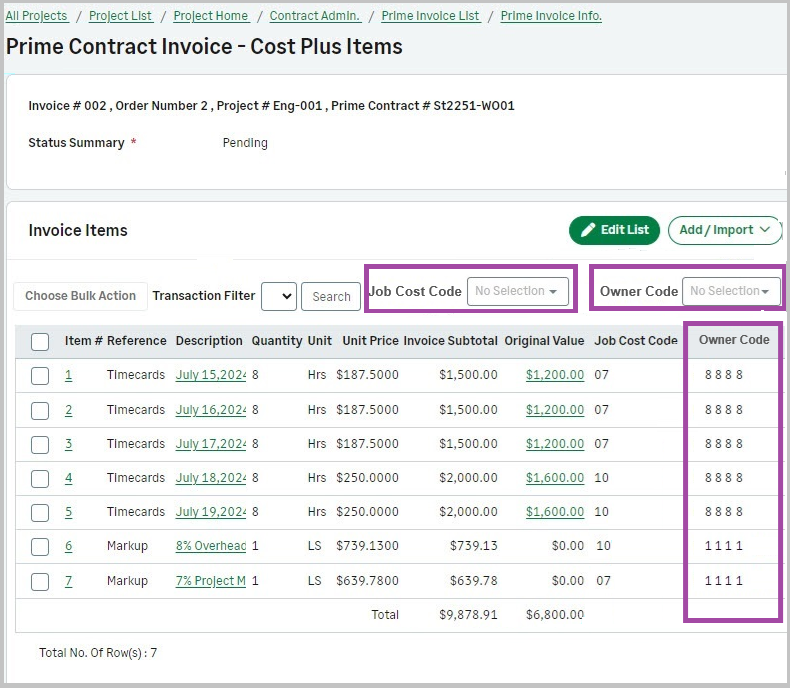This screenshot has height=688, width=790.
Task: Open Prime Invoice List breadcrumb
Action: (430, 16)
